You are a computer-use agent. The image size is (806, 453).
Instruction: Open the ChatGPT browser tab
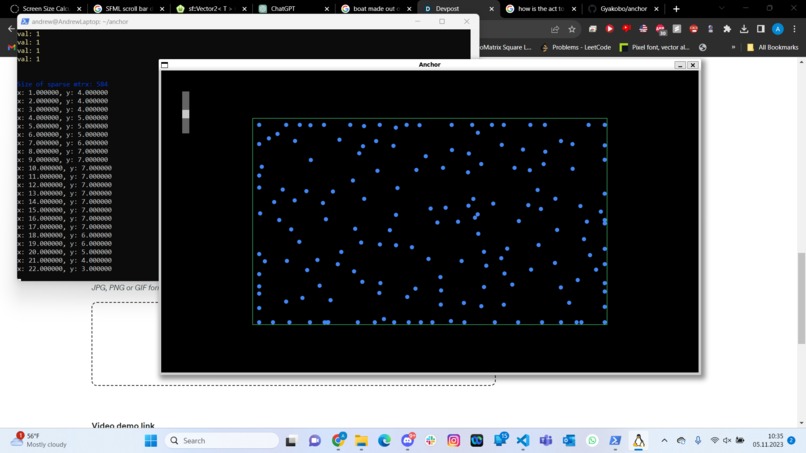tap(293, 9)
